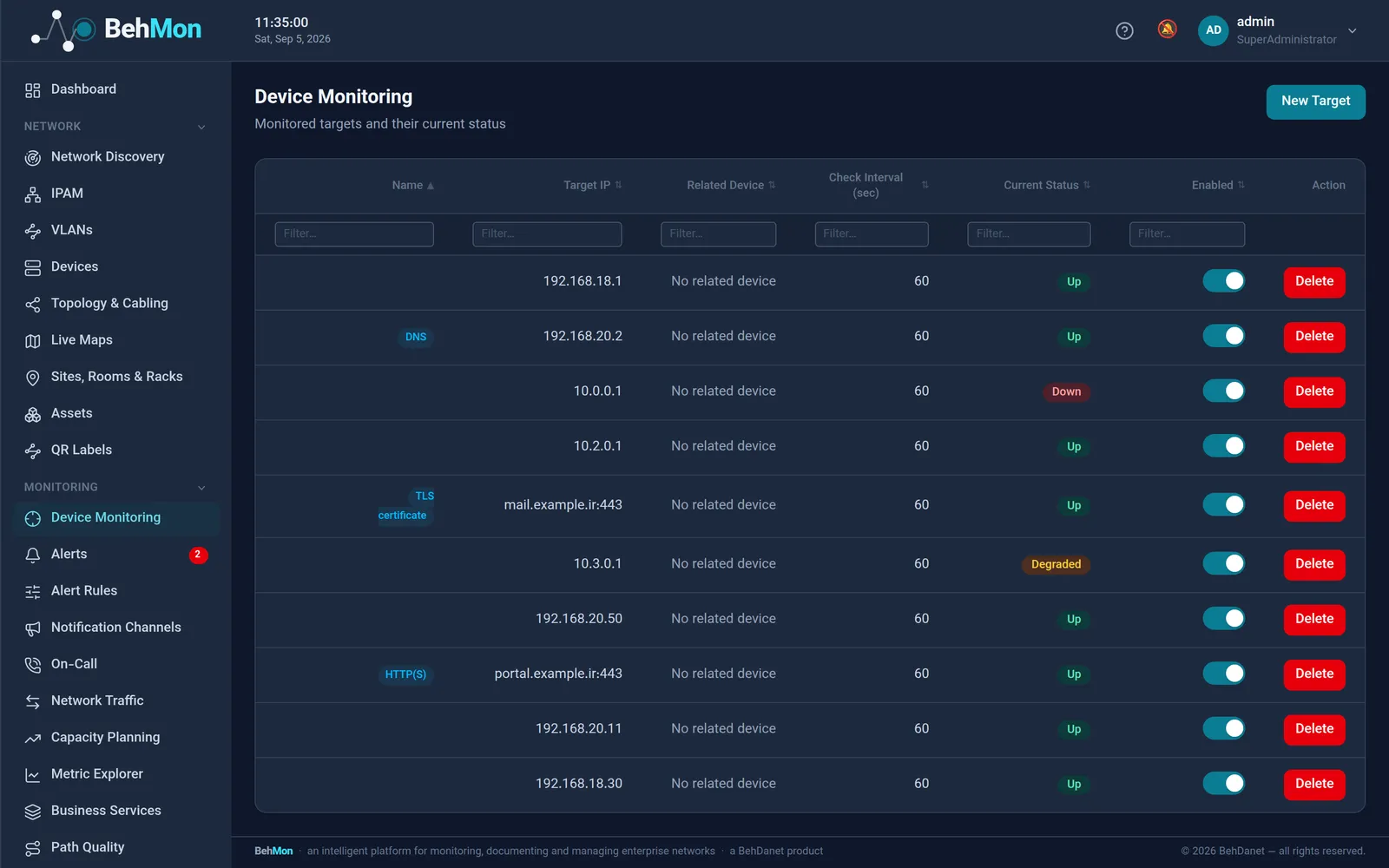Collapse the MONITORING sidebar section
1389x868 pixels.
point(201,488)
